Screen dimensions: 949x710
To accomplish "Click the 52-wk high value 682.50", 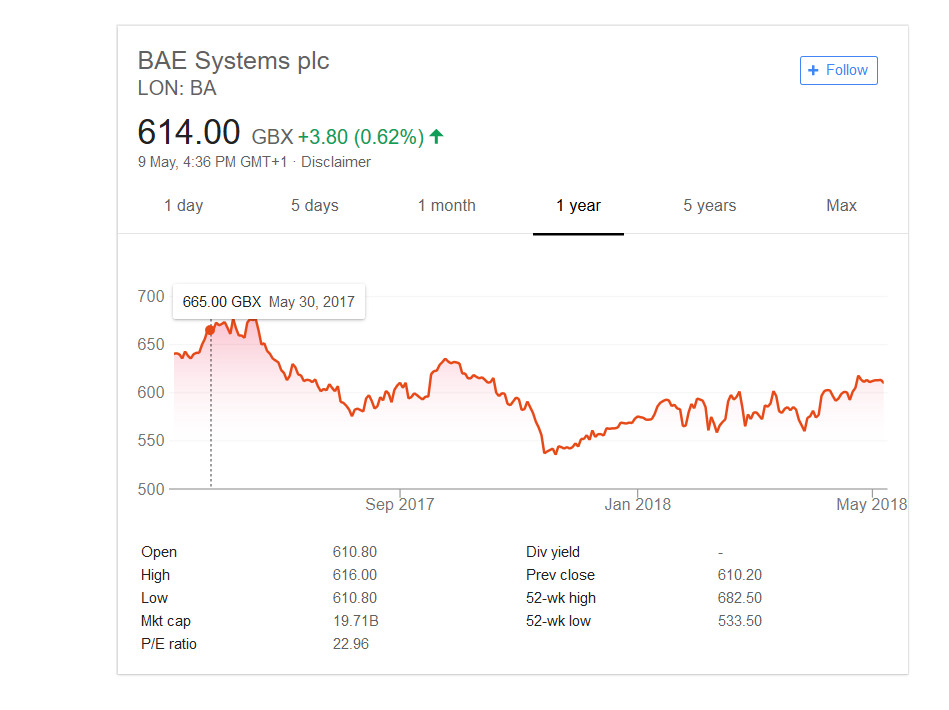I will (740, 598).
